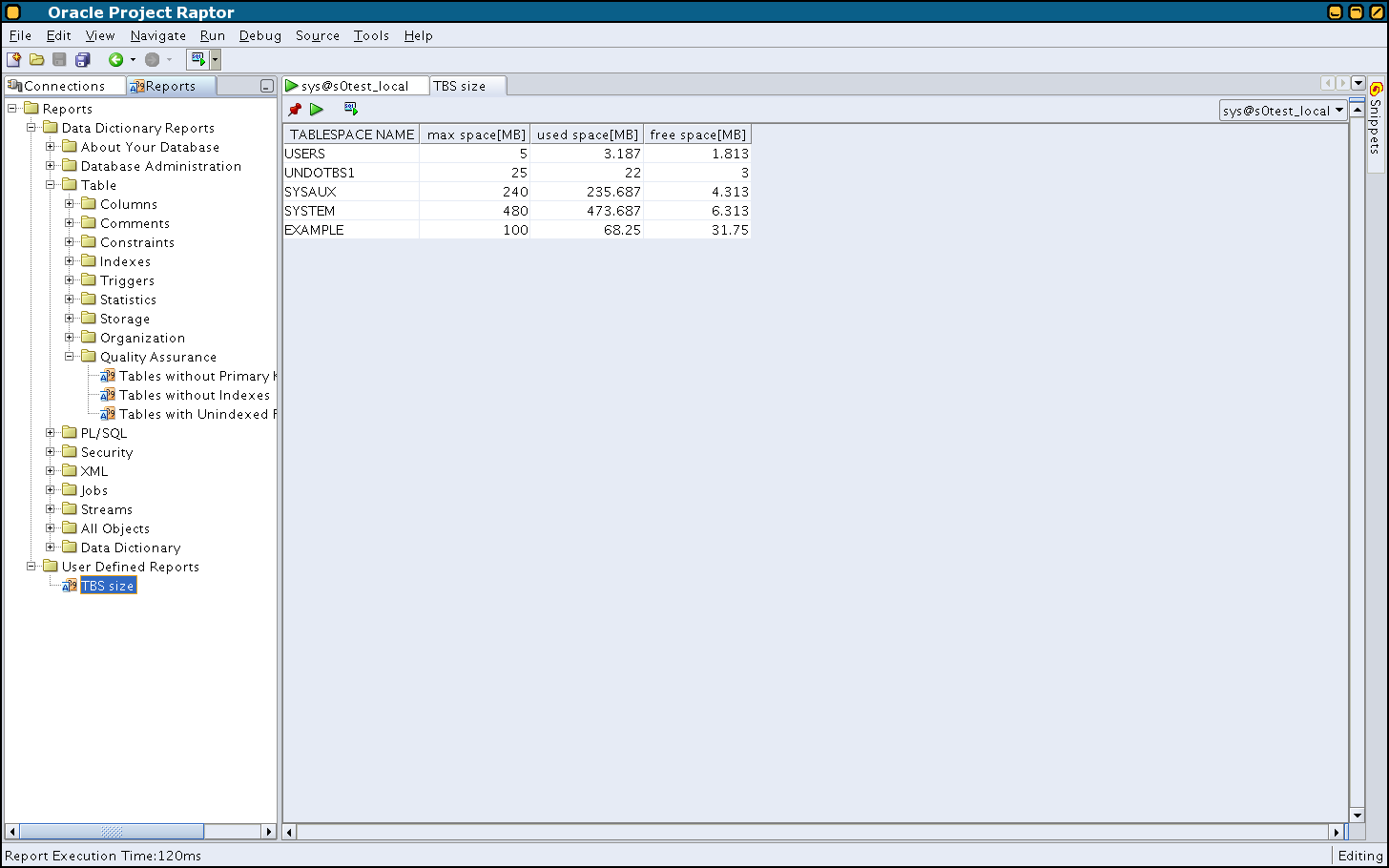Select the TBS size editor tab
Viewport: 1389px width, 868px height.
coord(467,86)
